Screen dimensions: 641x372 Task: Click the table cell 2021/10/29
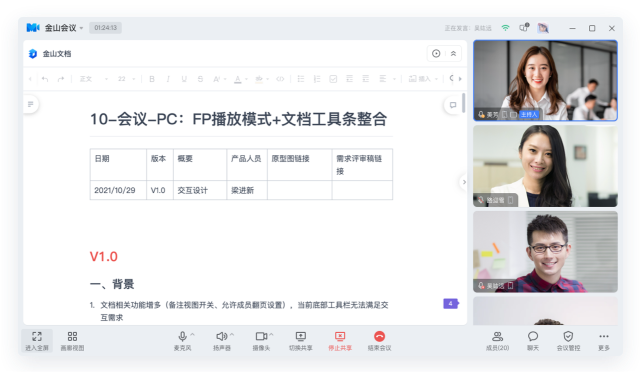tap(118, 190)
